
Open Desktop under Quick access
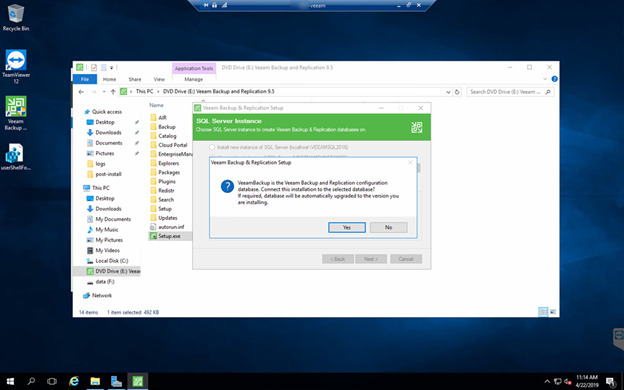(x=105, y=122)
